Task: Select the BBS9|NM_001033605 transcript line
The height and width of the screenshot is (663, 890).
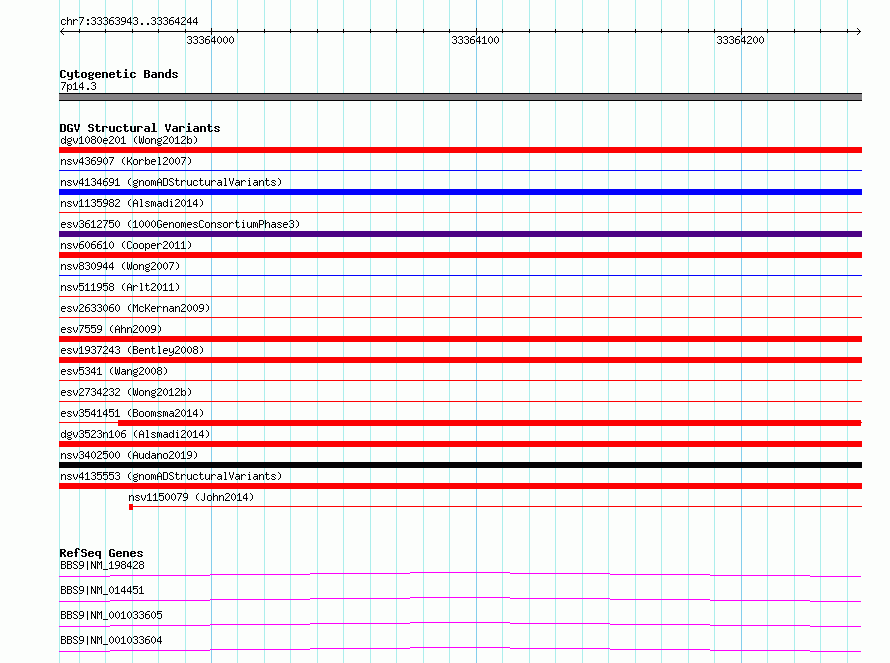Action: pos(460,624)
